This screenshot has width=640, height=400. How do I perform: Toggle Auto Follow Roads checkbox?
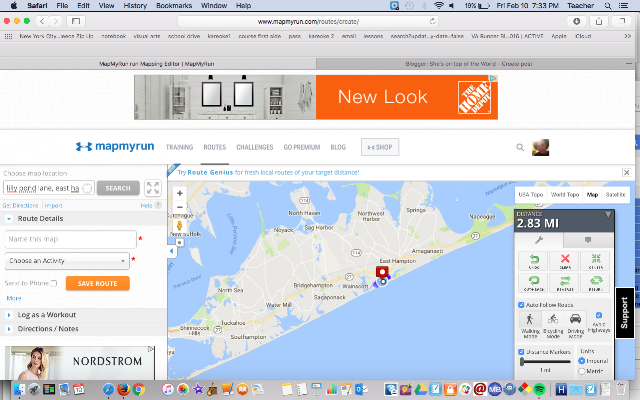tap(521, 305)
